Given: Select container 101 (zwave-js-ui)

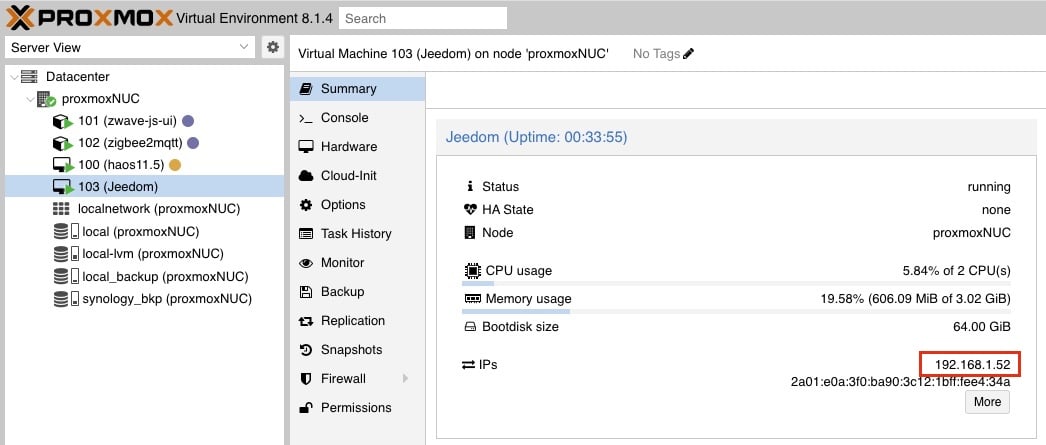Looking at the screenshot, I should pyautogui.click(x=127, y=121).
